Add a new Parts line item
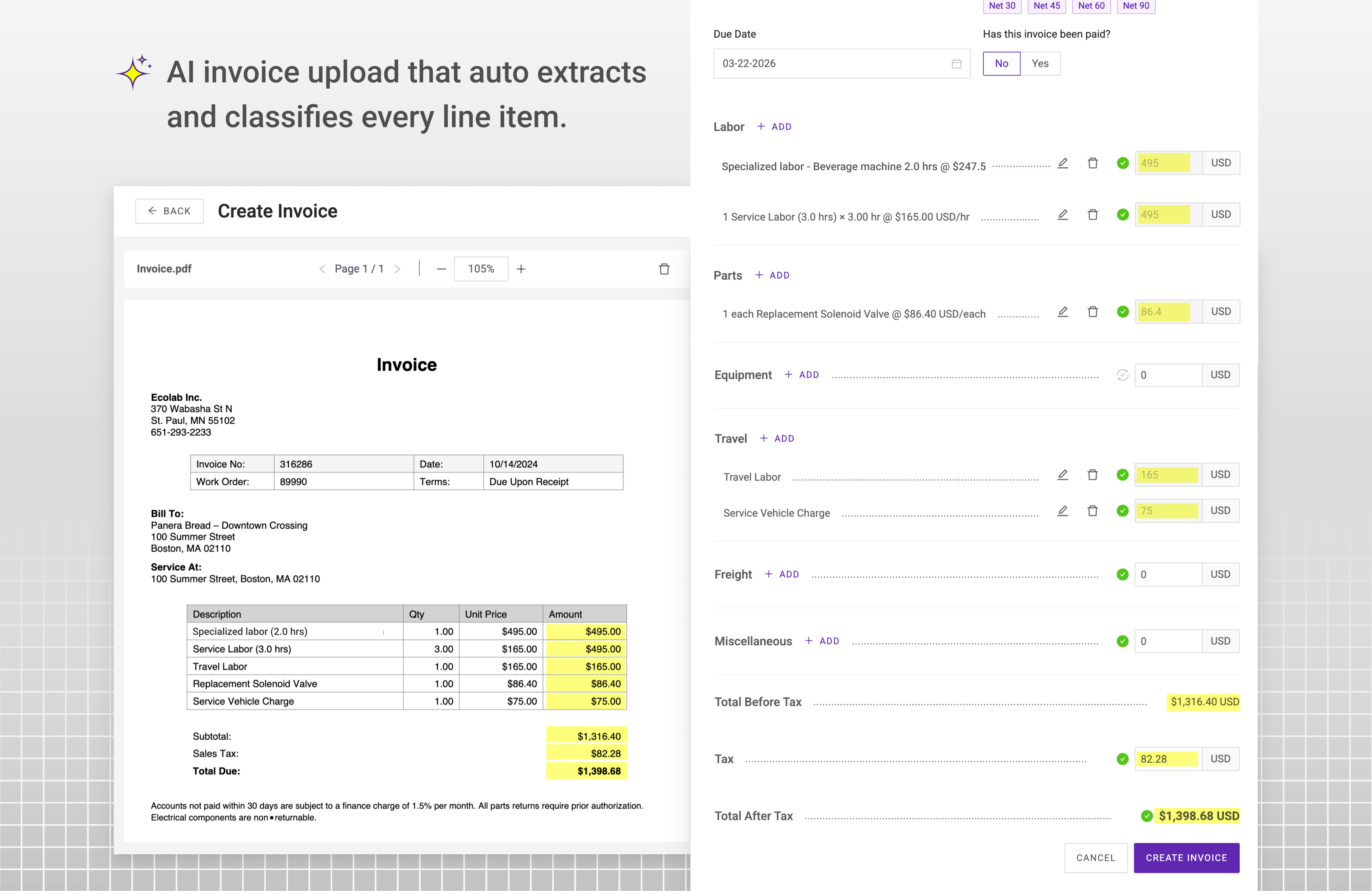 click(x=773, y=276)
